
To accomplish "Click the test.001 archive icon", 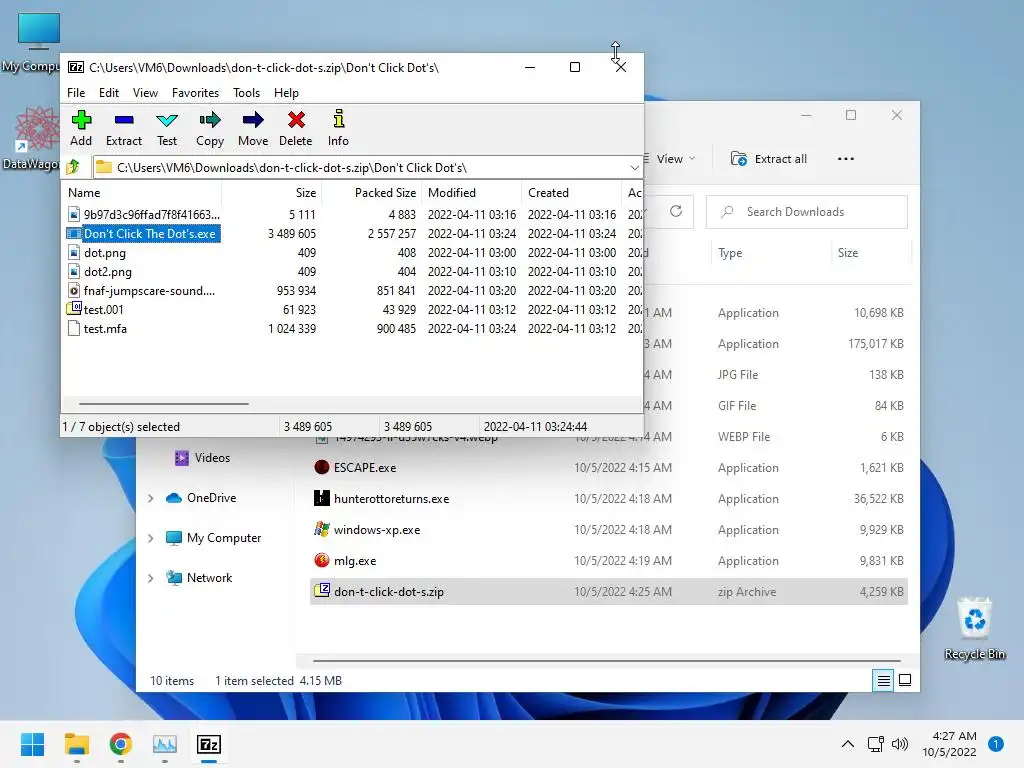I will pyautogui.click(x=74, y=309).
